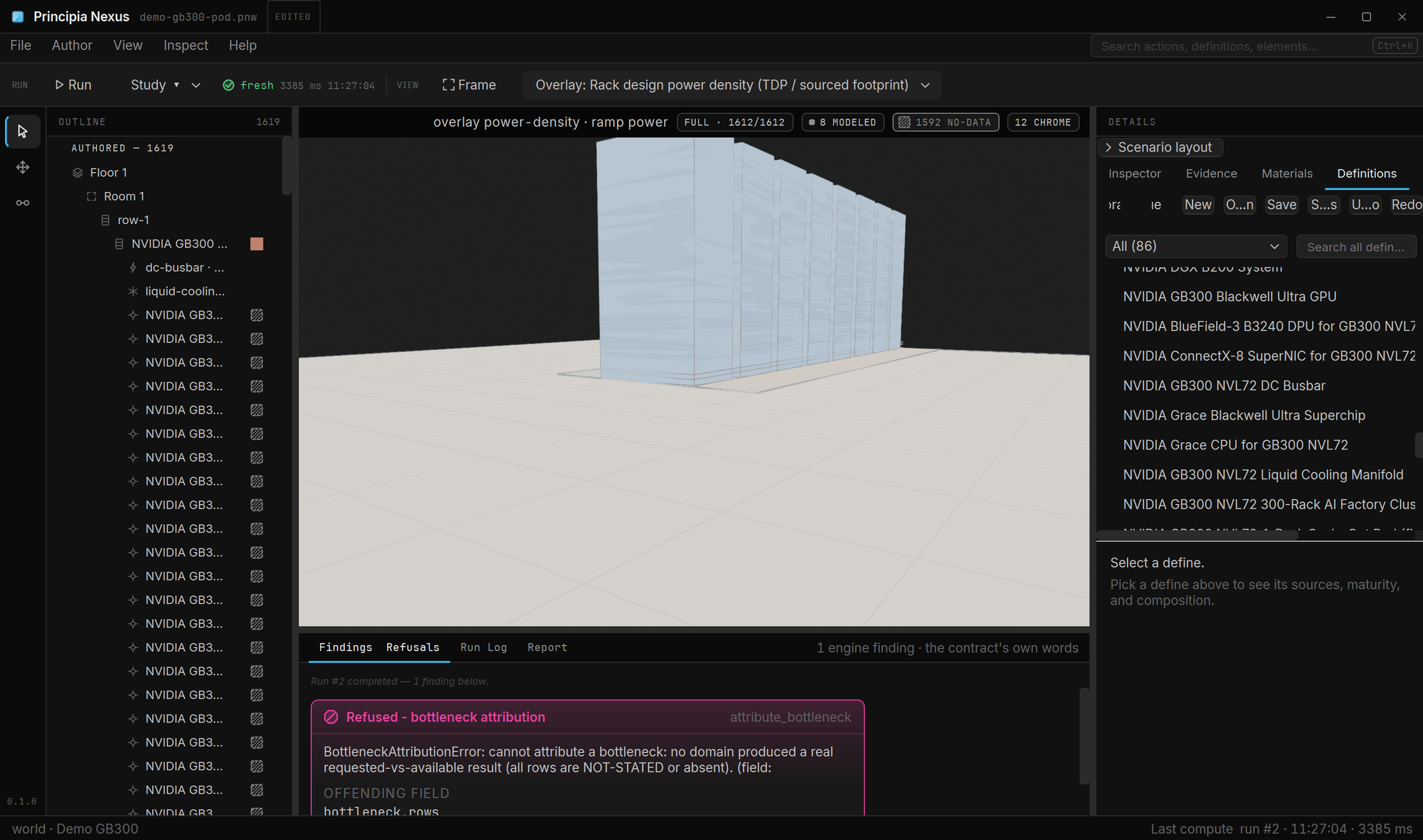Click the row-1 rack icon
1423x840 pixels.
(x=105, y=220)
